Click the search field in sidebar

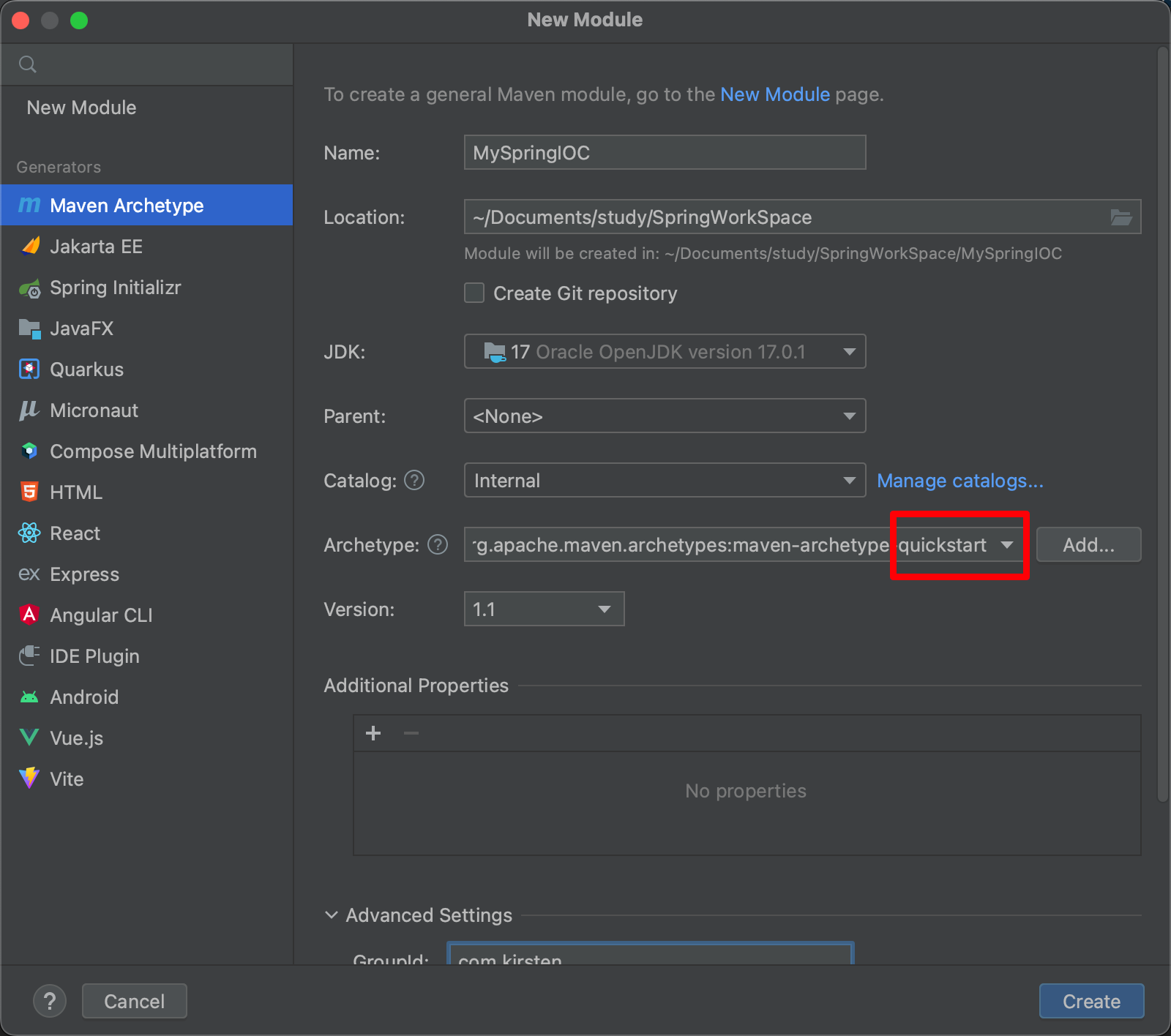146,64
